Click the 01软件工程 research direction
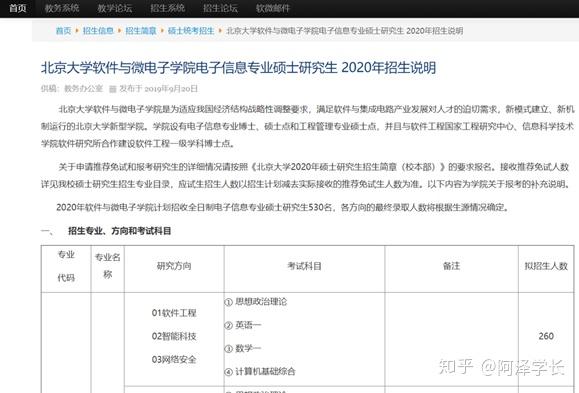The width and height of the screenshot is (579, 393). click(174, 313)
